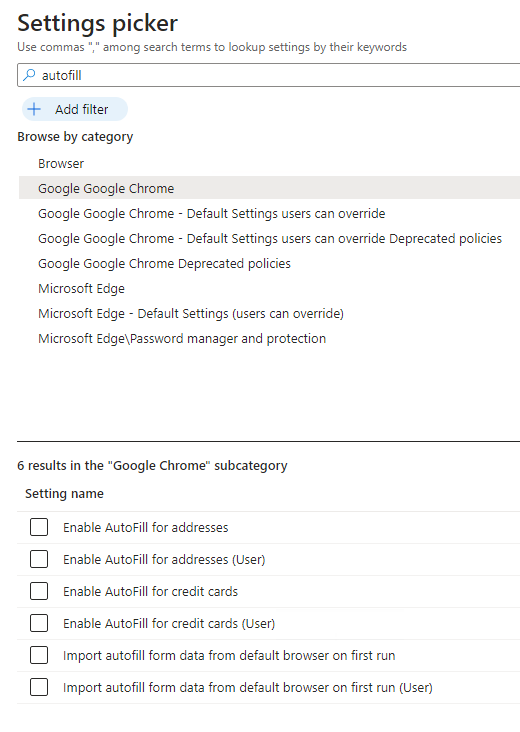
Task: Click the Enable AutoFill for credit cards label
Action: tap(150, 591)
